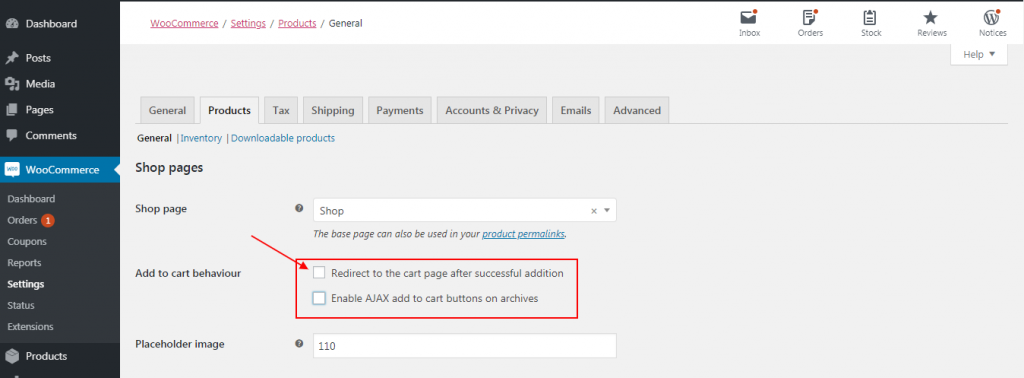The height and width of the screenshot is (378, 1024).
Task: Click Settings in the breadcrumb
Action: click(248, 24)
